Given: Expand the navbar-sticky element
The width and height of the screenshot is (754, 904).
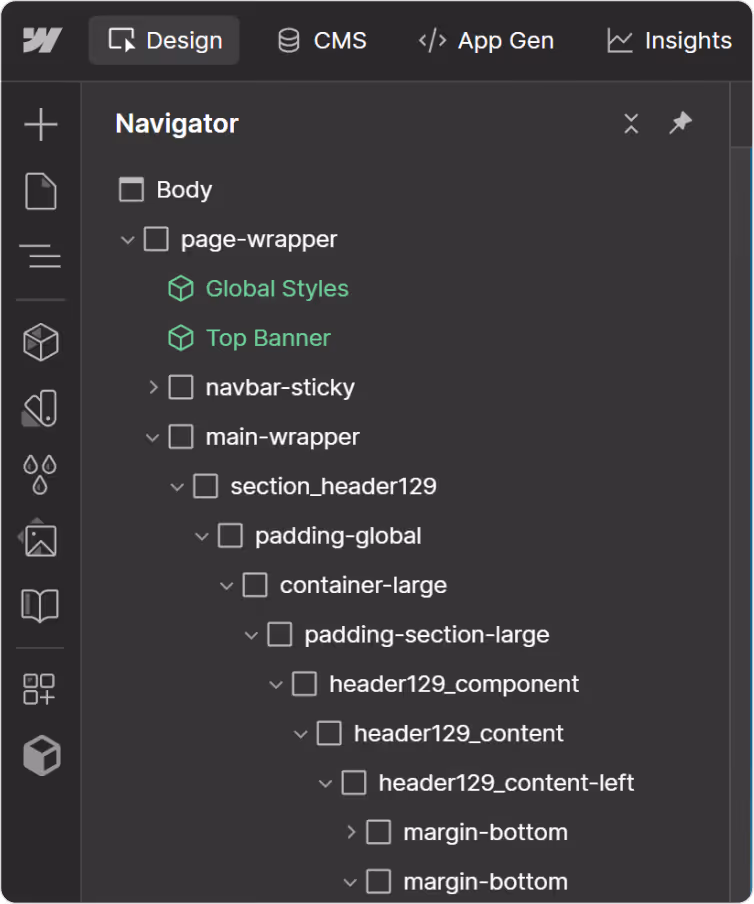Looking at the screenshot, I should click(152, 387).
